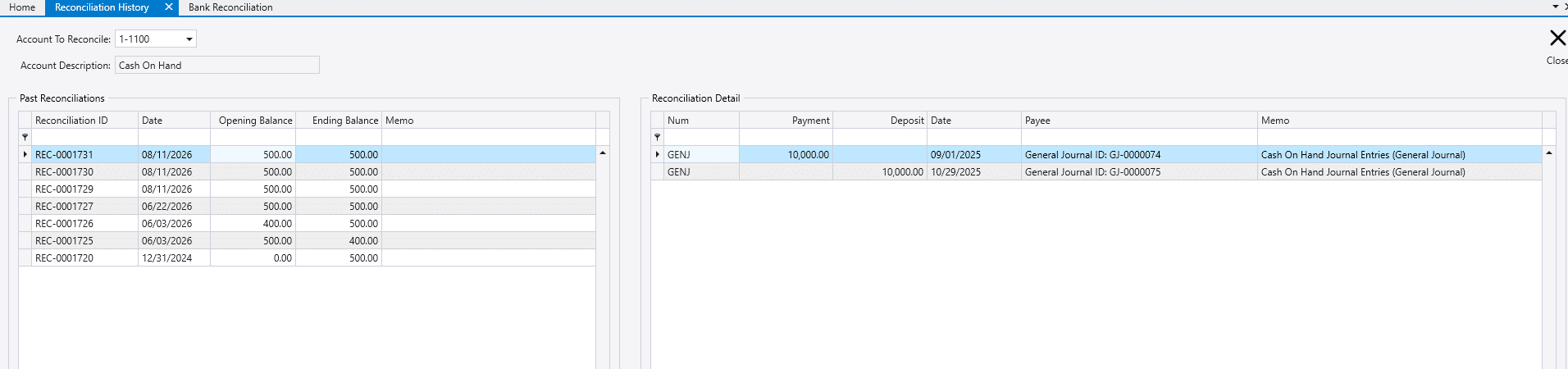Select row REC-0001720

(x=308, y=257)
